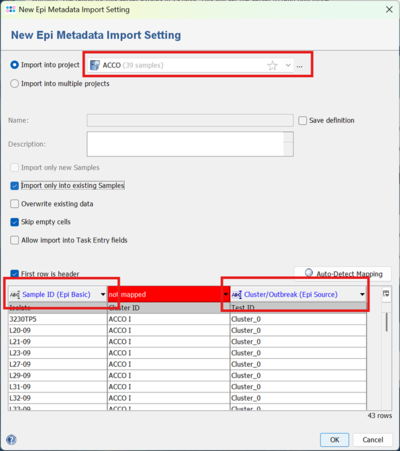Click the Cancel button
This screenshot has width=400, height=451.
point(373,440)
